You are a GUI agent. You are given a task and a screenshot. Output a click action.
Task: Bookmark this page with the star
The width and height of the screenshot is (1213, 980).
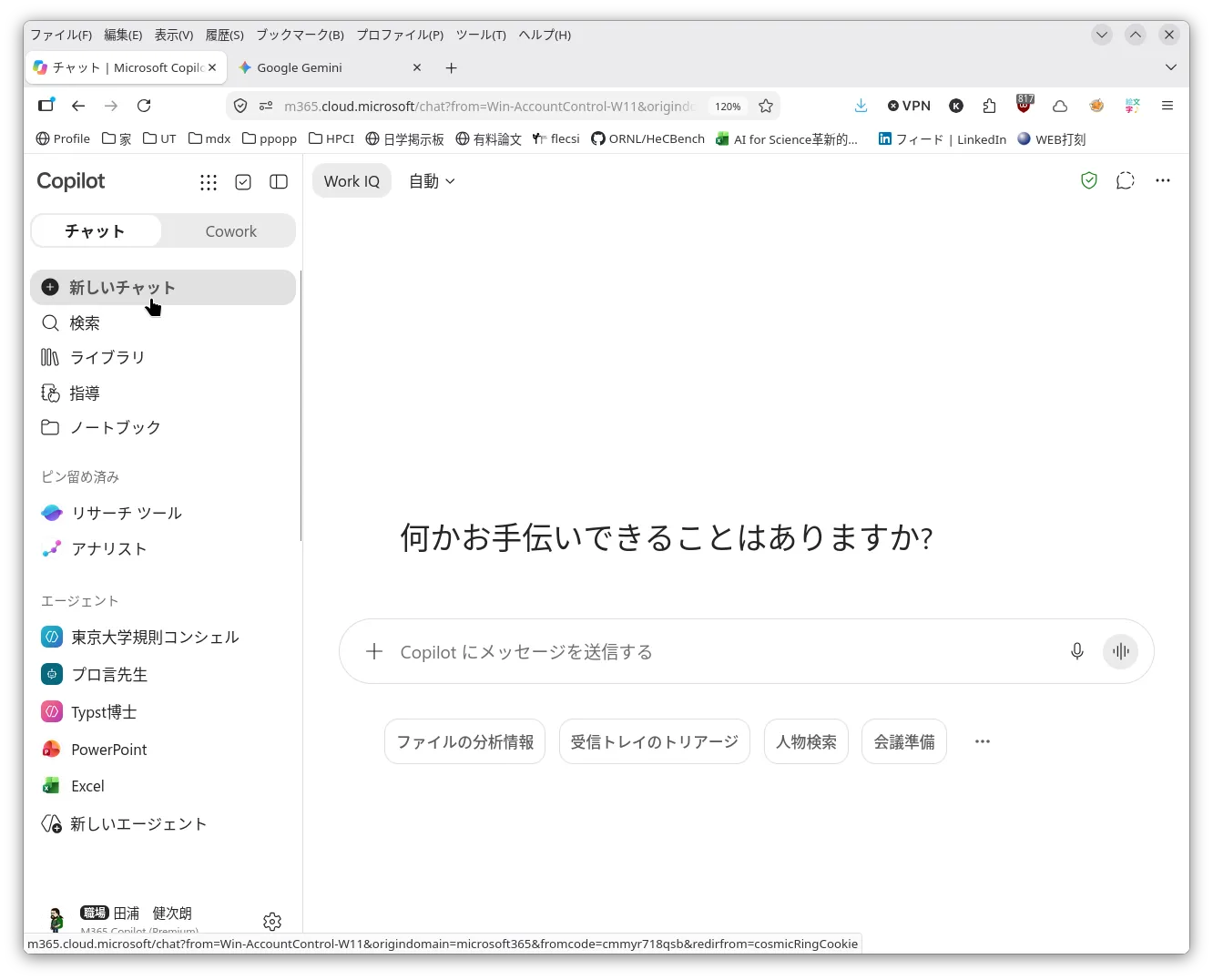(766, 106)
